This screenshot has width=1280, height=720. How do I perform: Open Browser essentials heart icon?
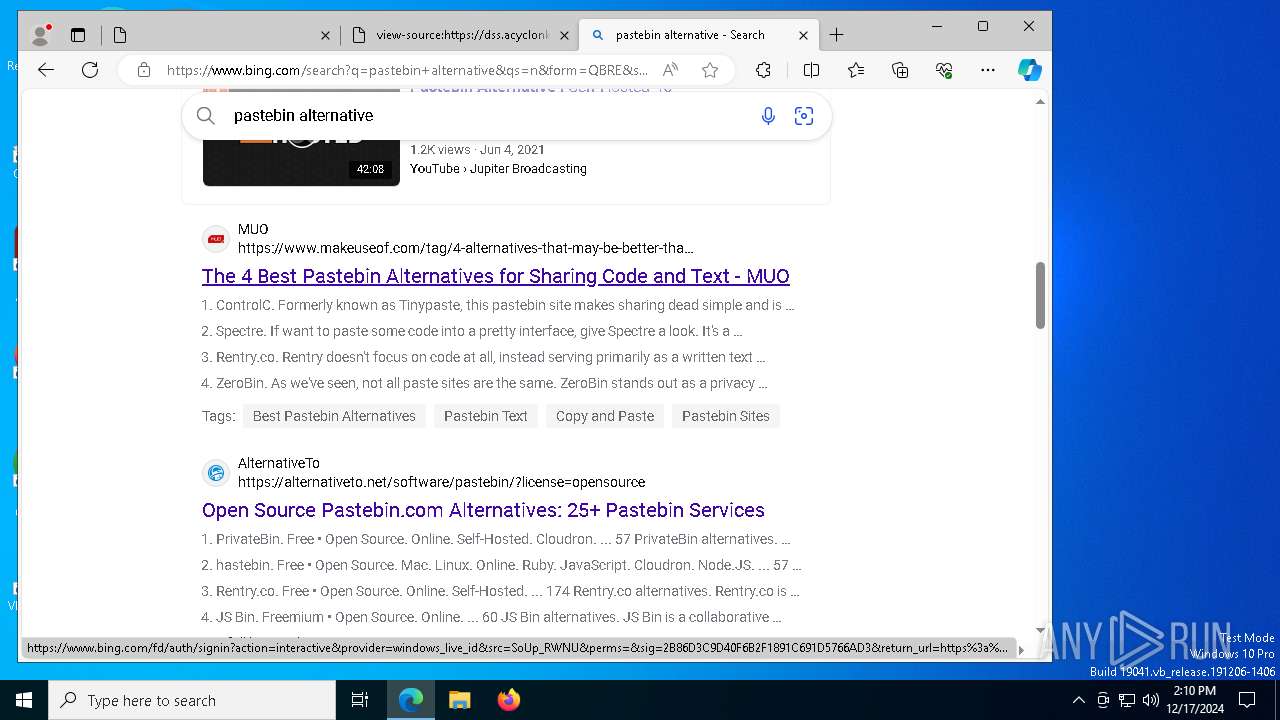pyautogui.click(x=944, y=70)
